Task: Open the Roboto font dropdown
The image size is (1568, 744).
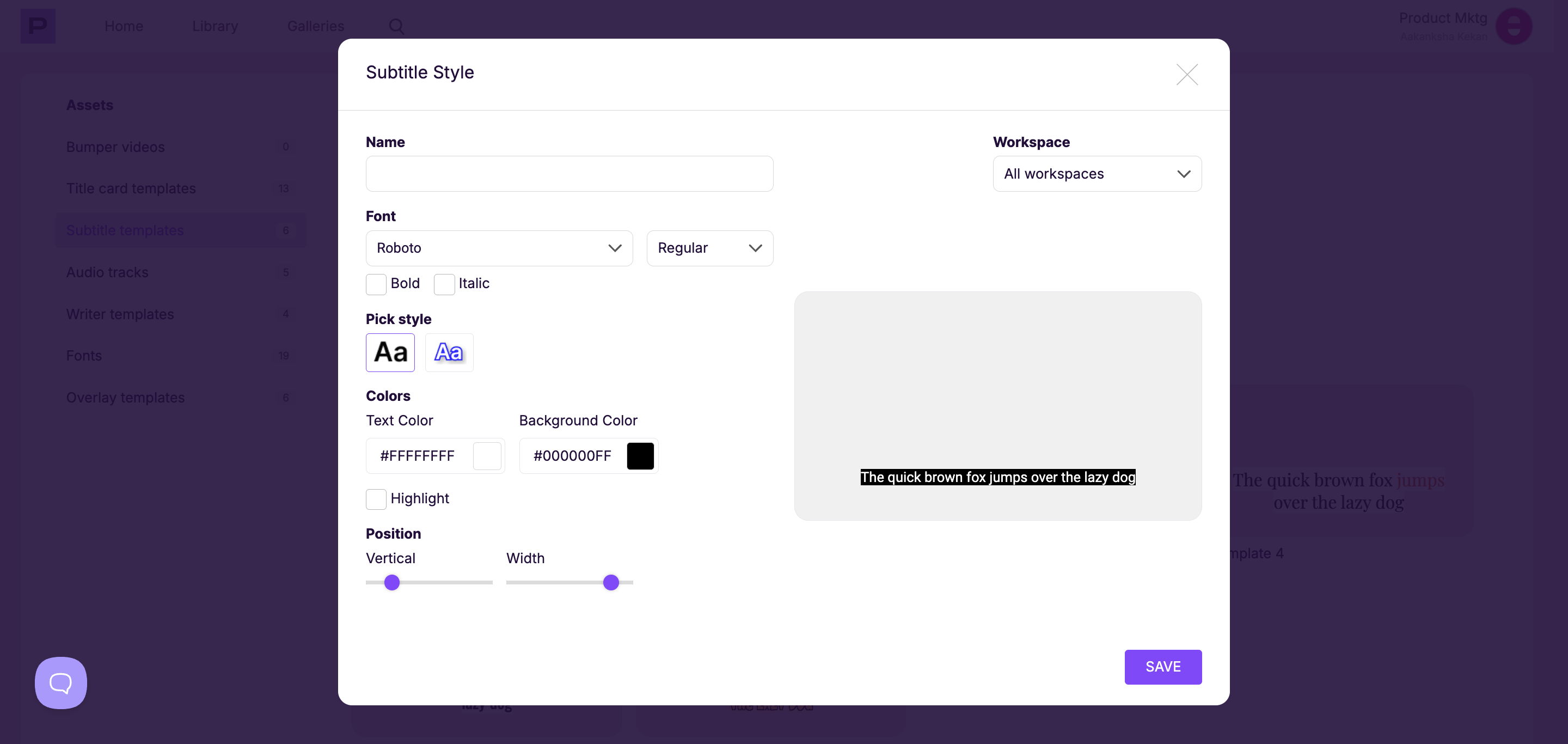Action: pyautogui.click(x=499, y=248)
